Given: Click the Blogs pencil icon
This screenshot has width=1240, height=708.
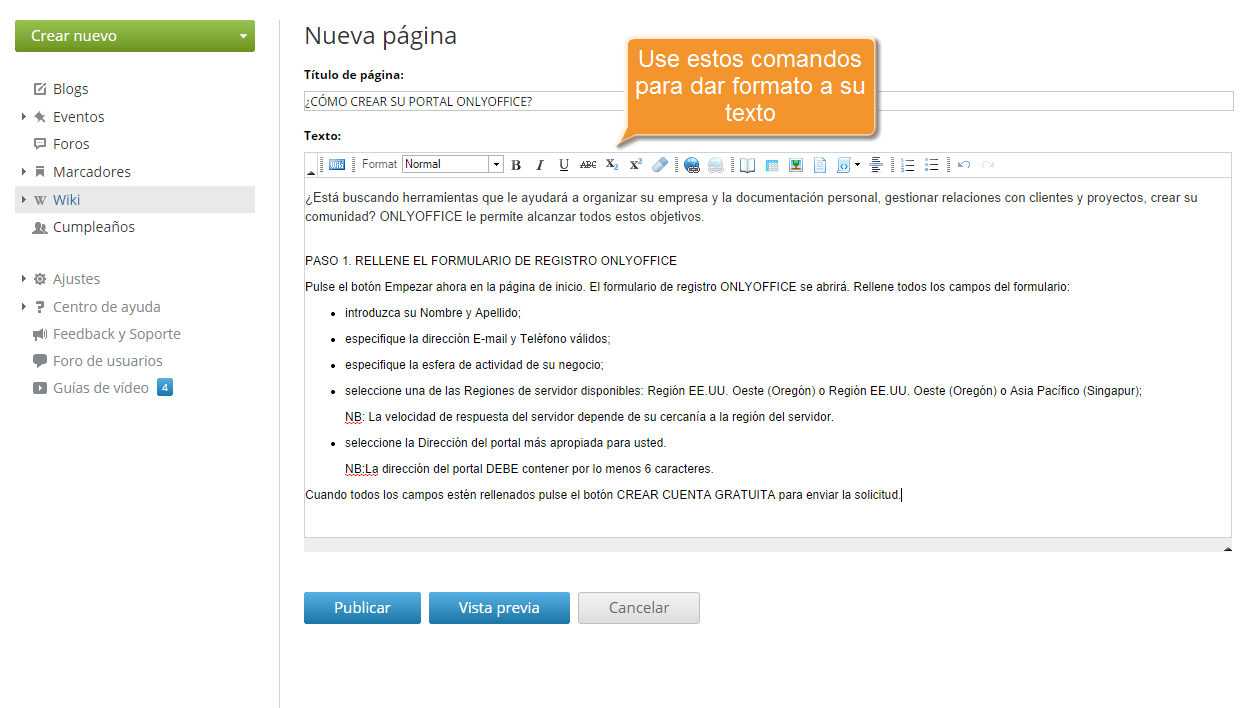Looking at the screenshot, I should [x=40, y=89].
